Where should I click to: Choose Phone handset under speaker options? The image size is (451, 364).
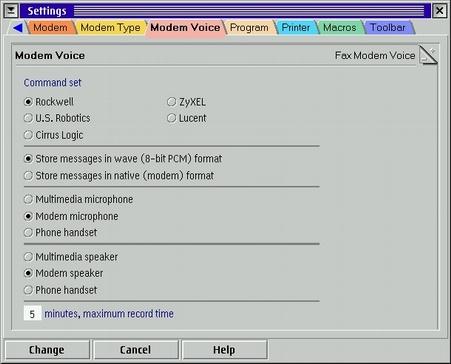point(60,290)
